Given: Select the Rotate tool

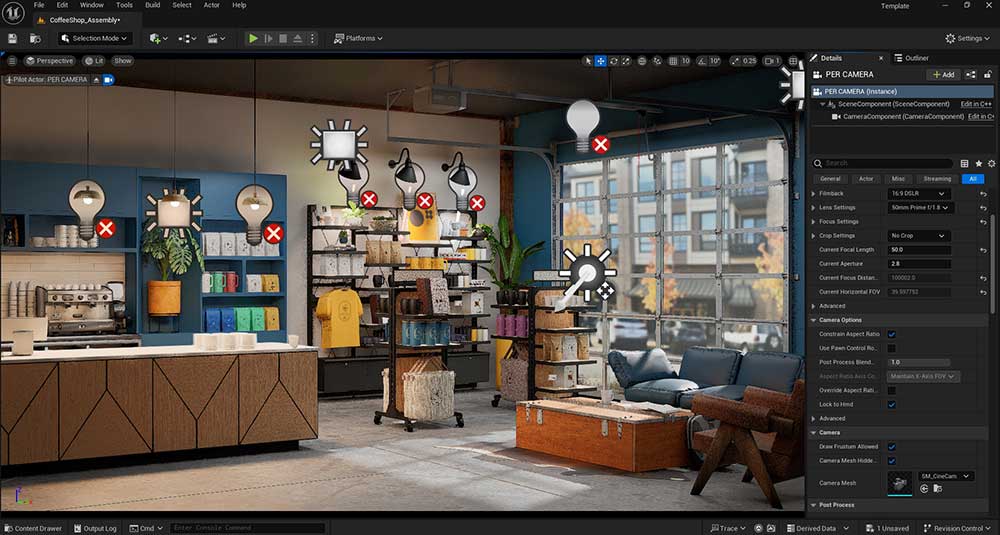Looking at the screenshot, I should coord(614,61).
